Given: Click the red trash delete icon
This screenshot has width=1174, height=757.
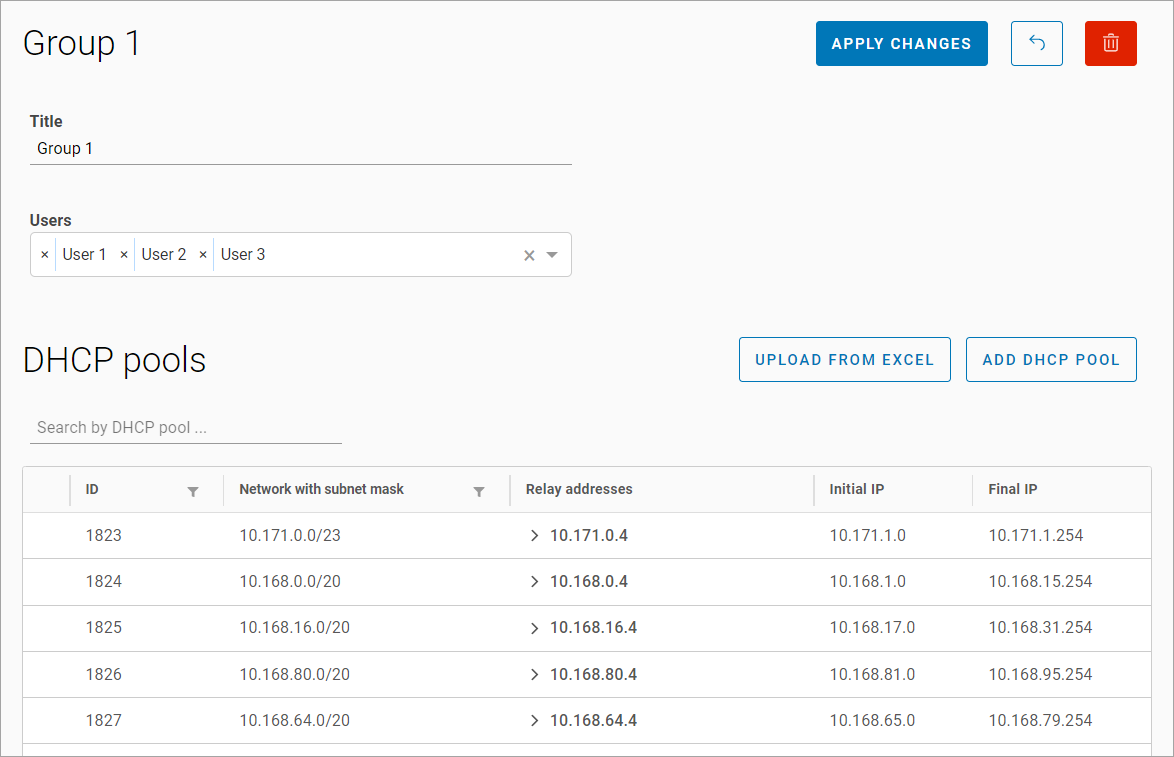Looking at the screenshot, I should click(x=1110, y=43).
